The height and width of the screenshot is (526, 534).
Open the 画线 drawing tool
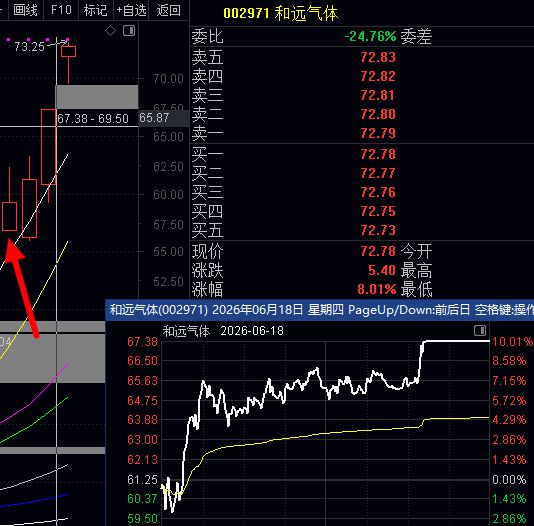pos(25,10)
